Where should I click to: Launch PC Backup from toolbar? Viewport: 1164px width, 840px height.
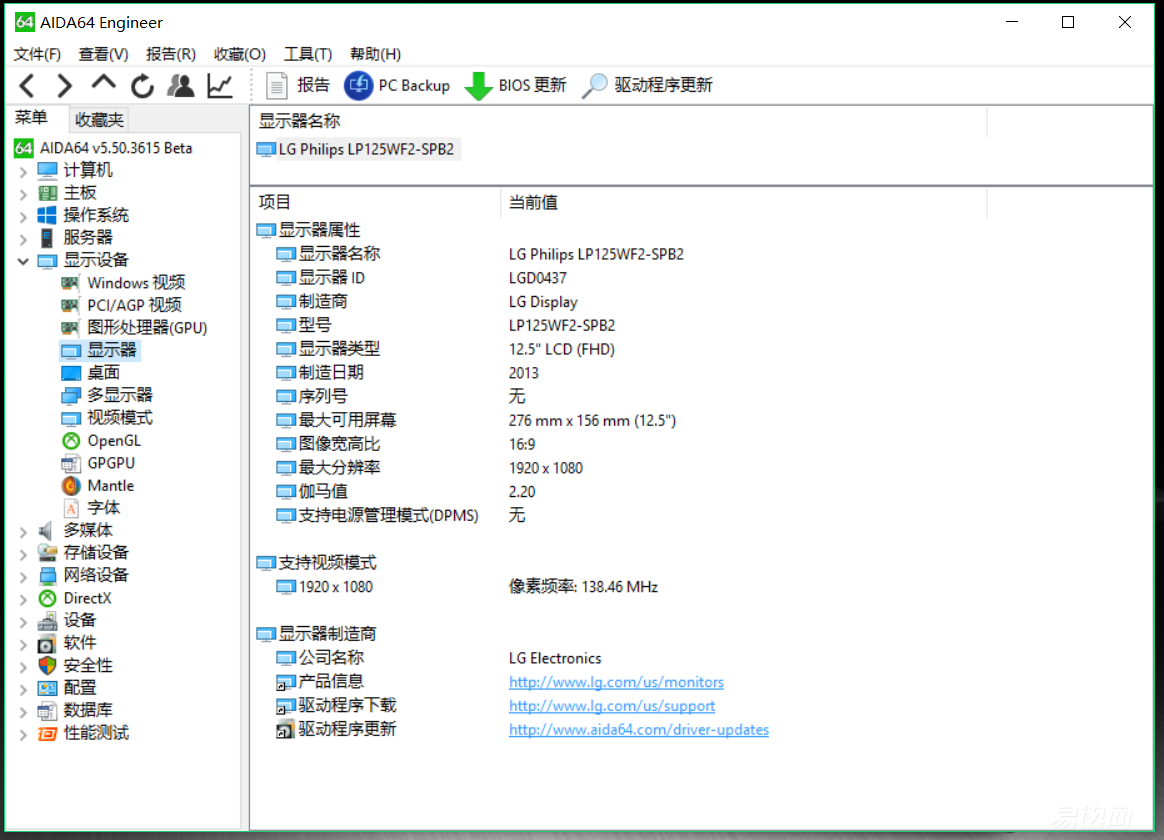pyautogui.click(x=396, y=85)
